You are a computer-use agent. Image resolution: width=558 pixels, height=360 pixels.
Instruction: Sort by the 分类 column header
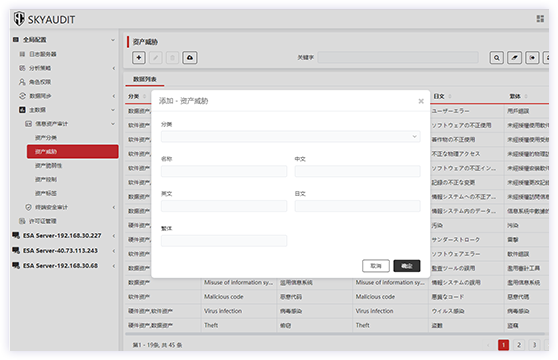137,96
